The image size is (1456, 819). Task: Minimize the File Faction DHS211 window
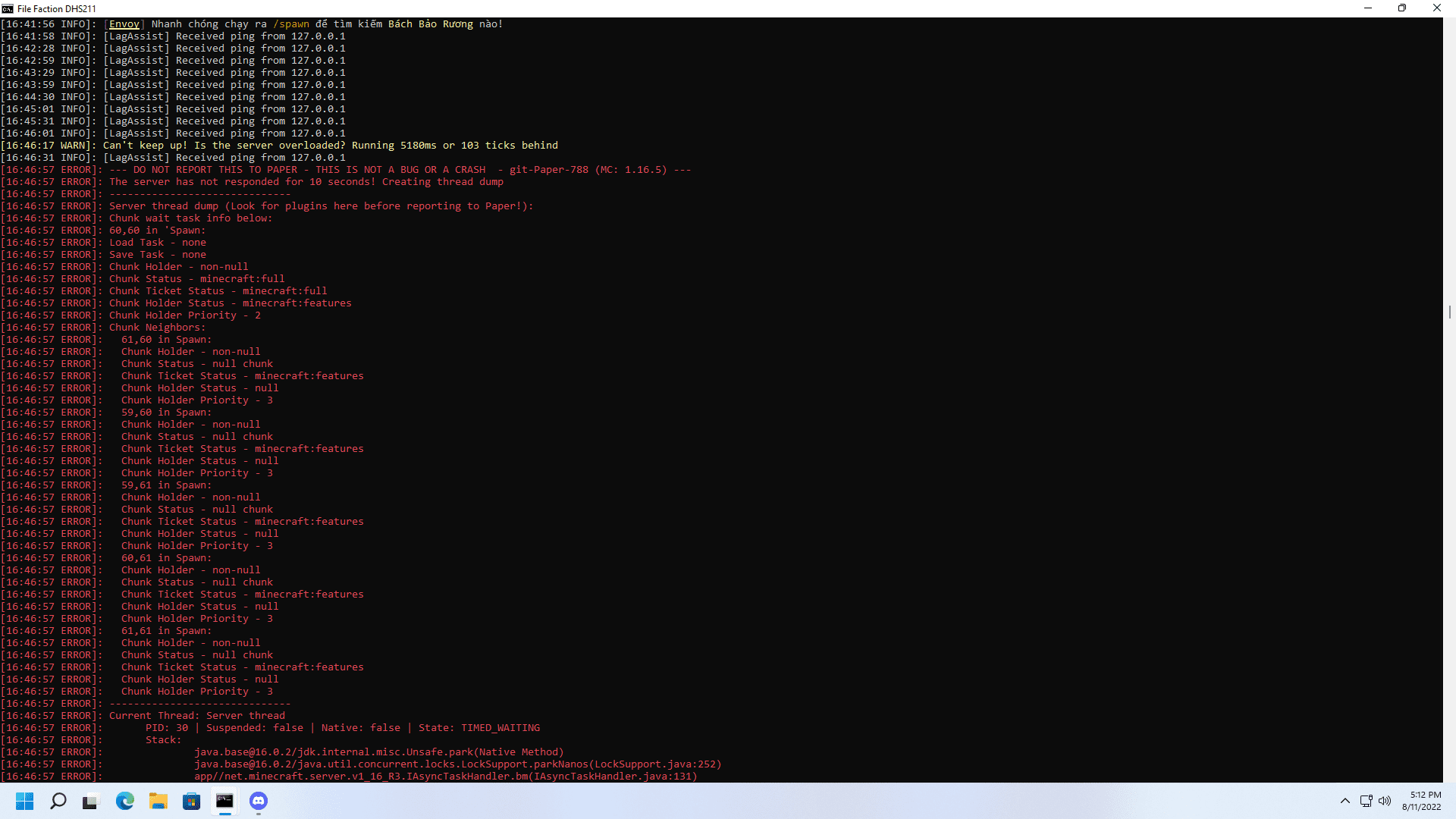[1368, 8]
